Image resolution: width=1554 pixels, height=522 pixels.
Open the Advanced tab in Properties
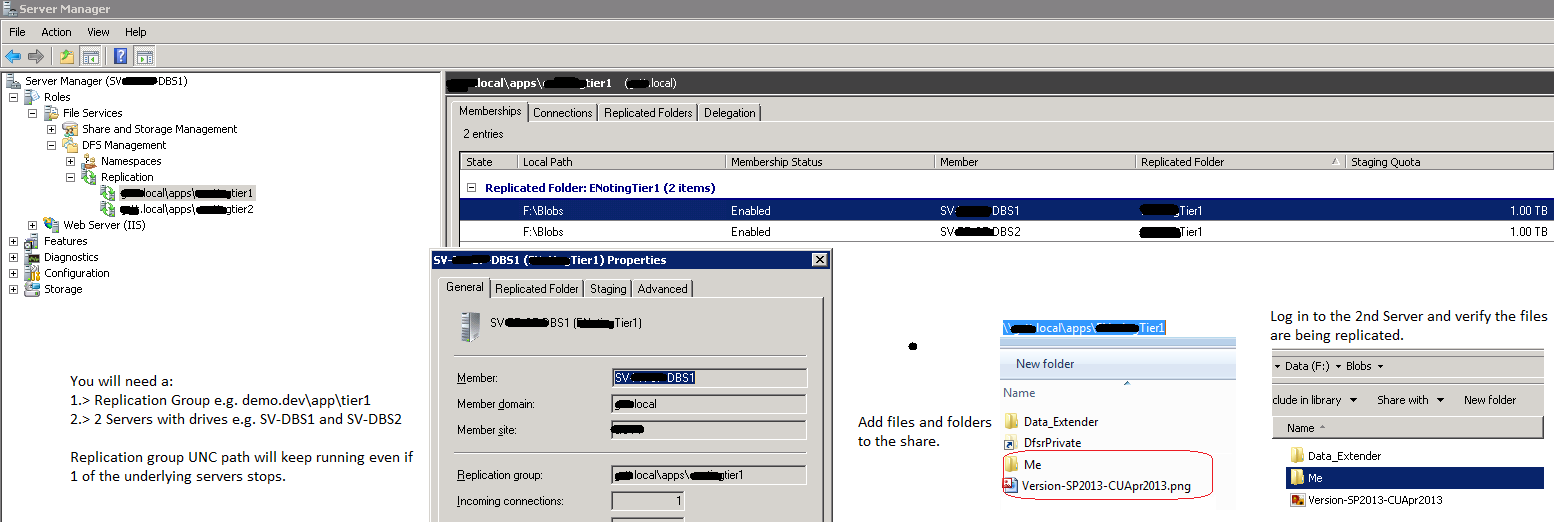point(663,289)
